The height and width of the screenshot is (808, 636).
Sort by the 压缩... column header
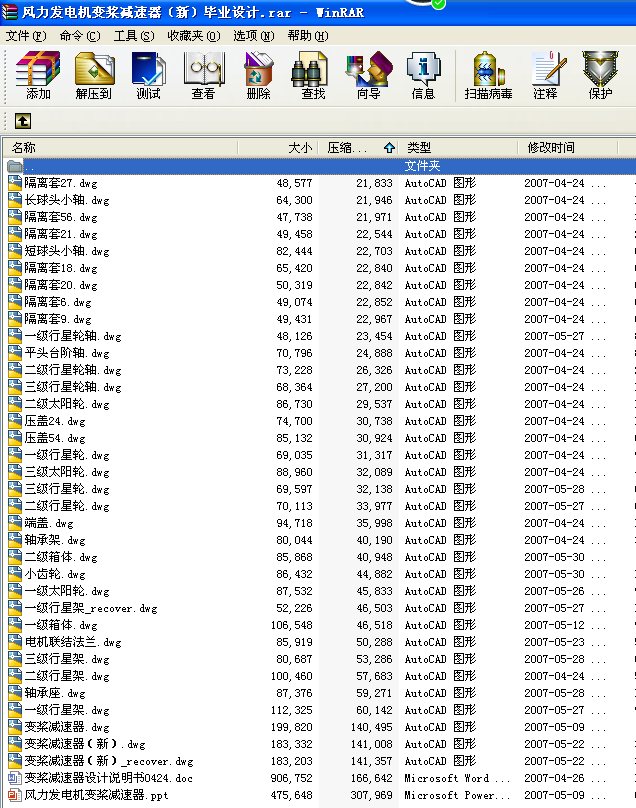359,148
